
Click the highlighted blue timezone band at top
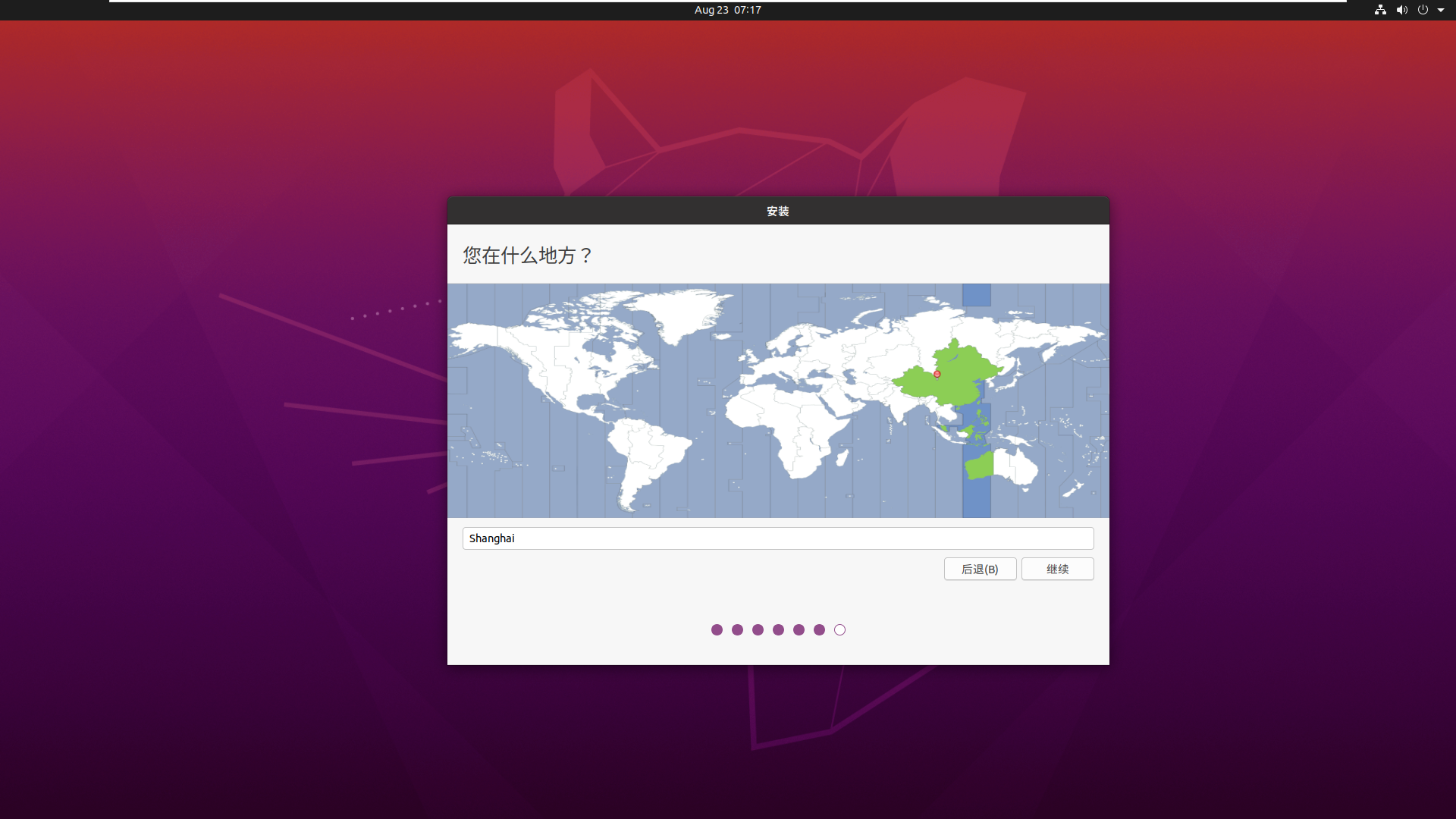(976, 295)
